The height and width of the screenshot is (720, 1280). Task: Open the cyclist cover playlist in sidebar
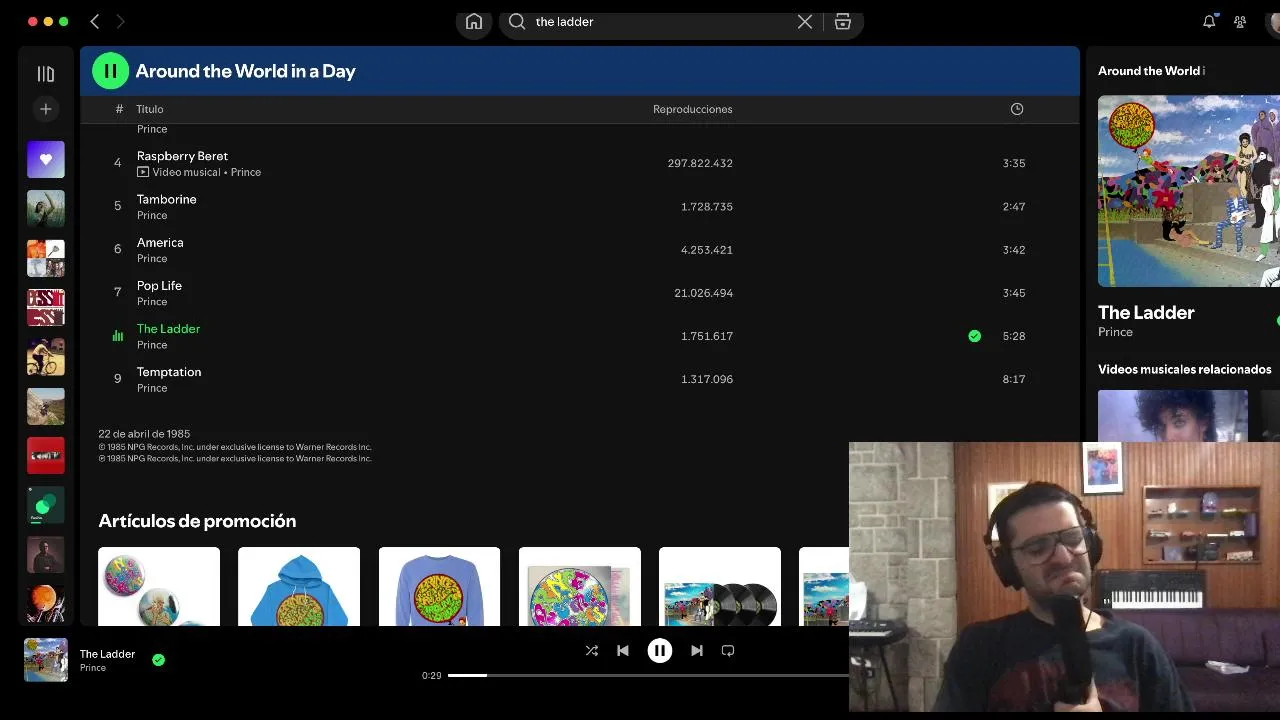(46, 357)
